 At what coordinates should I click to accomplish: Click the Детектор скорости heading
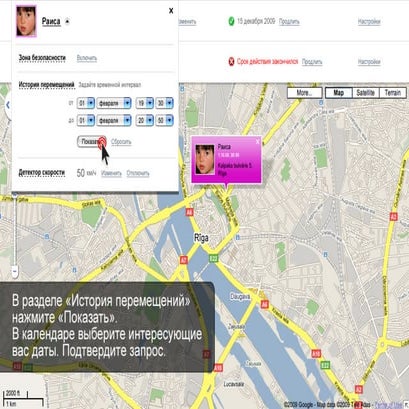[x=42, y=173]
